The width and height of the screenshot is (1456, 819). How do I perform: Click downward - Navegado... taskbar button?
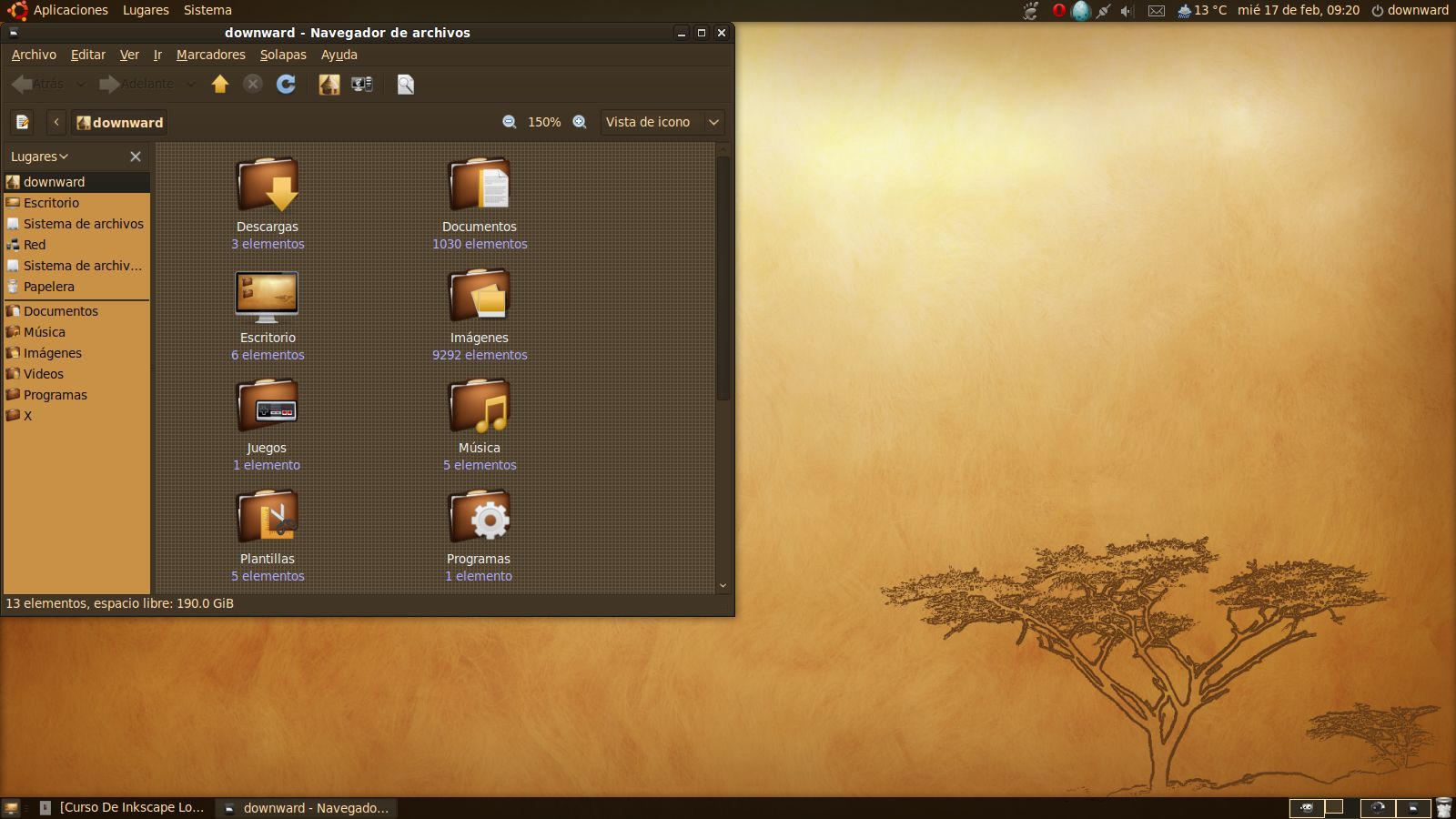[x=307, y=807]
